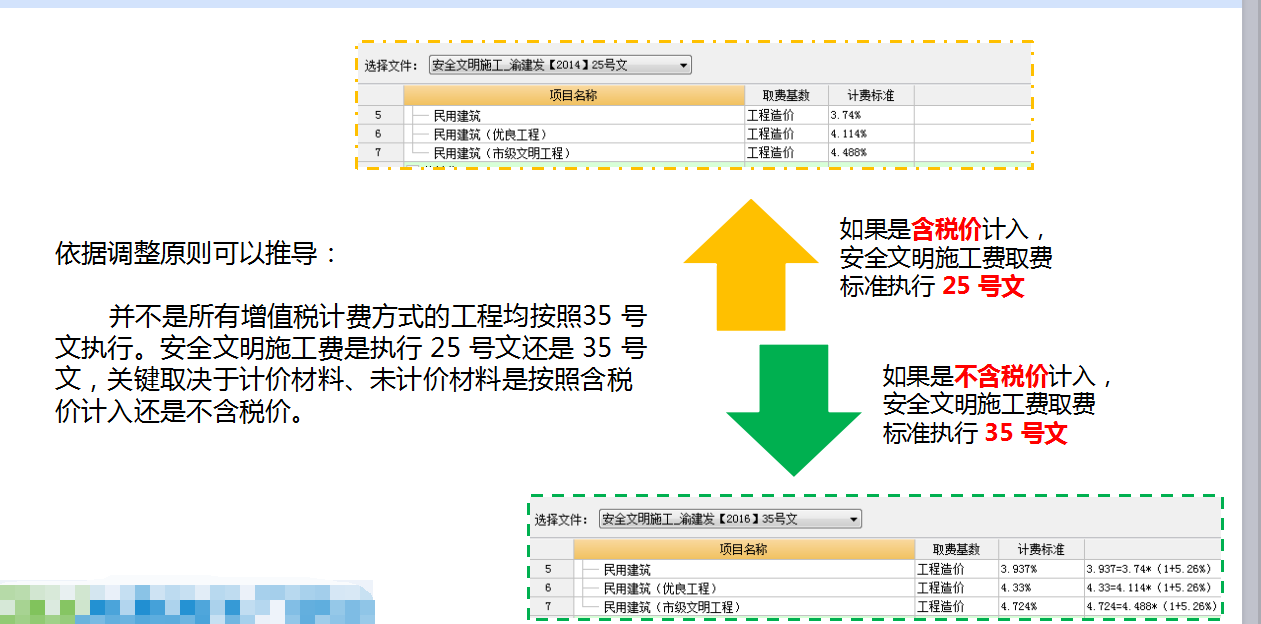Click 项目名称 header in 25号文 table
The height and width of the screenshot is (624, 1261).
click(x=574, y=96)
